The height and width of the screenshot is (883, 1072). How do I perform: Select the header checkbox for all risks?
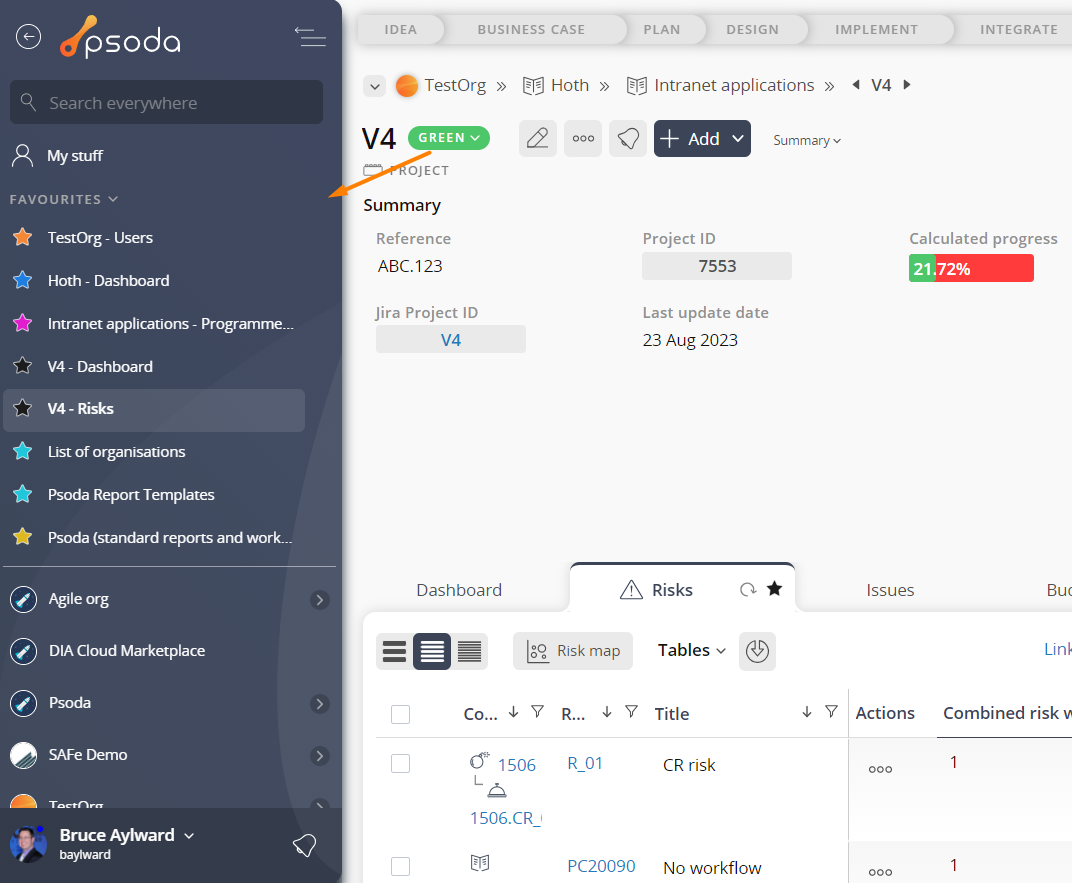400,714
